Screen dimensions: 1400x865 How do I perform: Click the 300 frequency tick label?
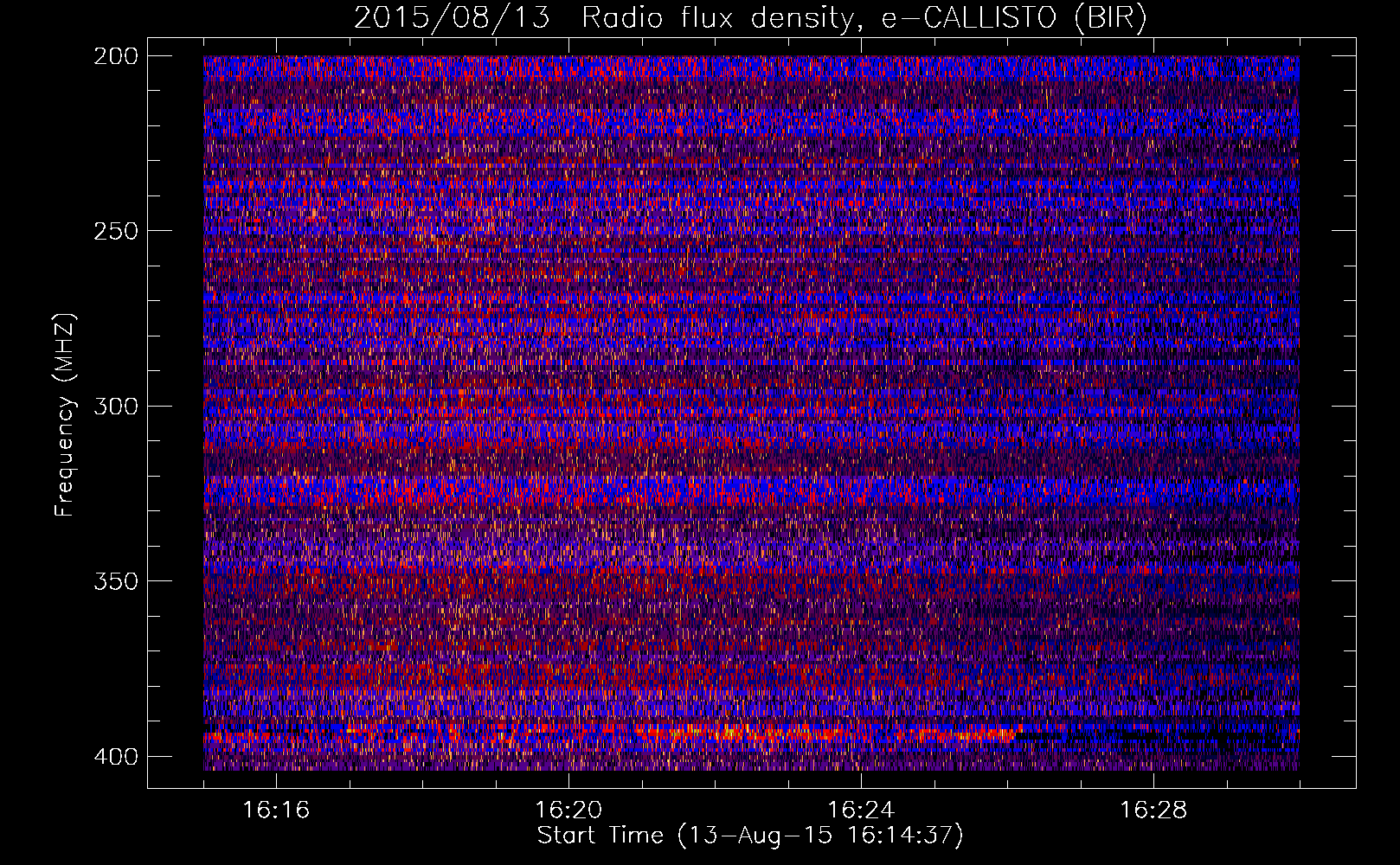point(115,406)
